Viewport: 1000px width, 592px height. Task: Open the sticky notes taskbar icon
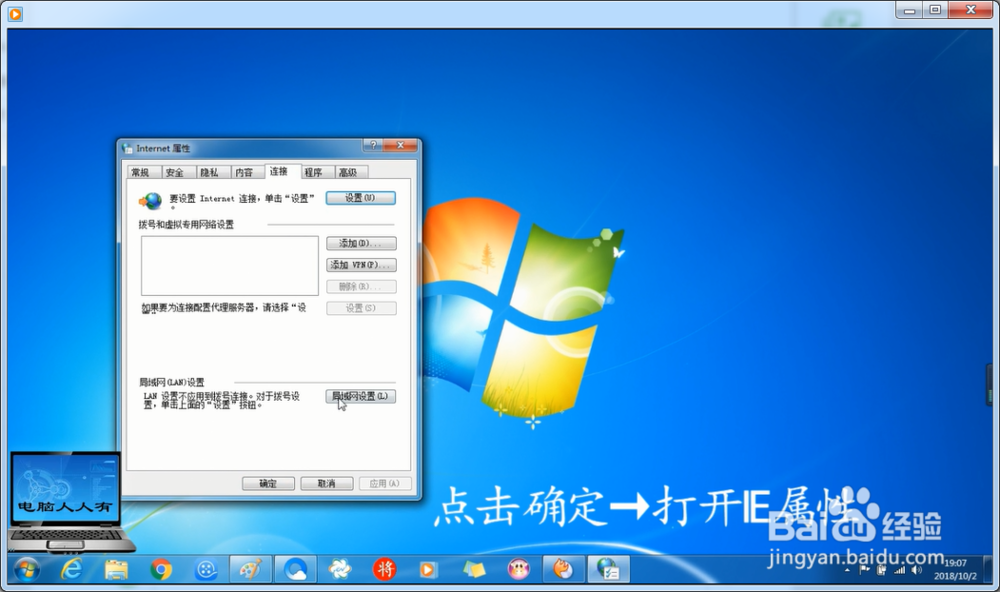(x=474, y=569)
